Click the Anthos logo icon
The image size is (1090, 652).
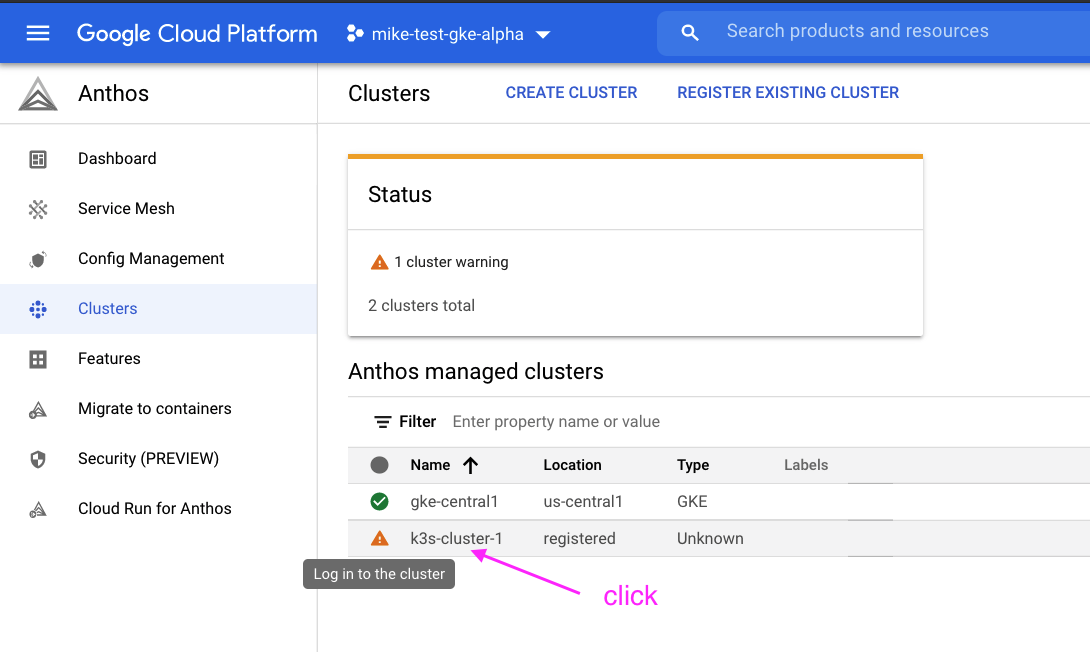(x=38, y=94)
